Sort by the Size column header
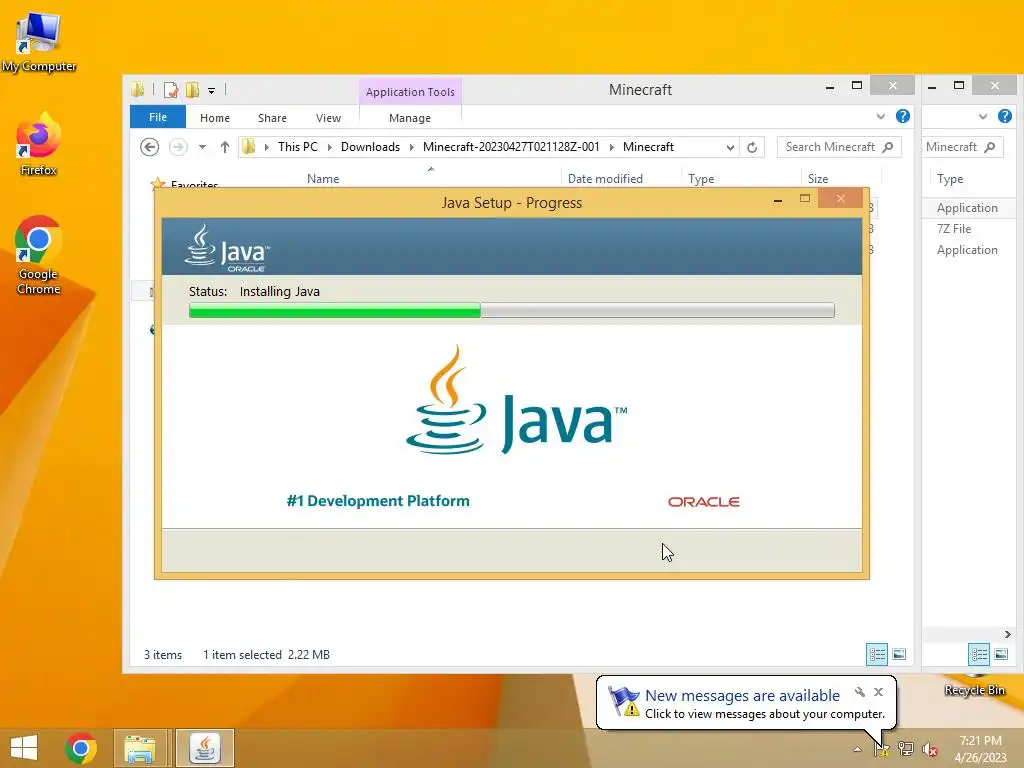 pyautogui.click(x=818, y=179)
